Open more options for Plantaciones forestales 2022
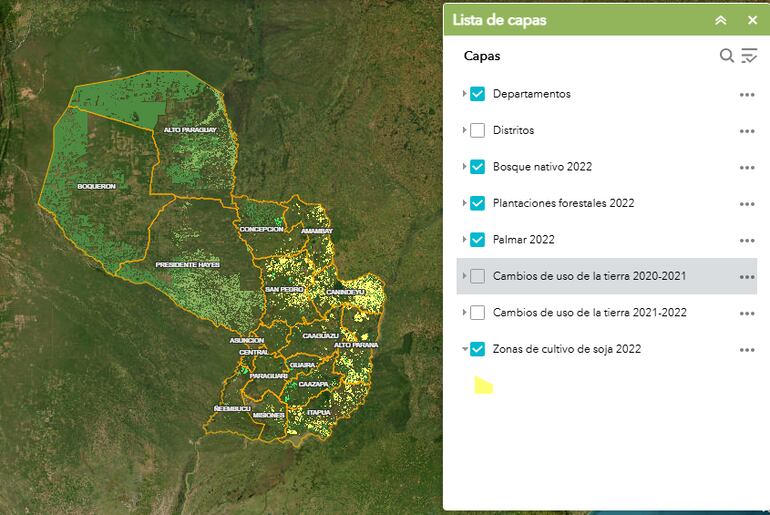770x515 pixels. 746,204
